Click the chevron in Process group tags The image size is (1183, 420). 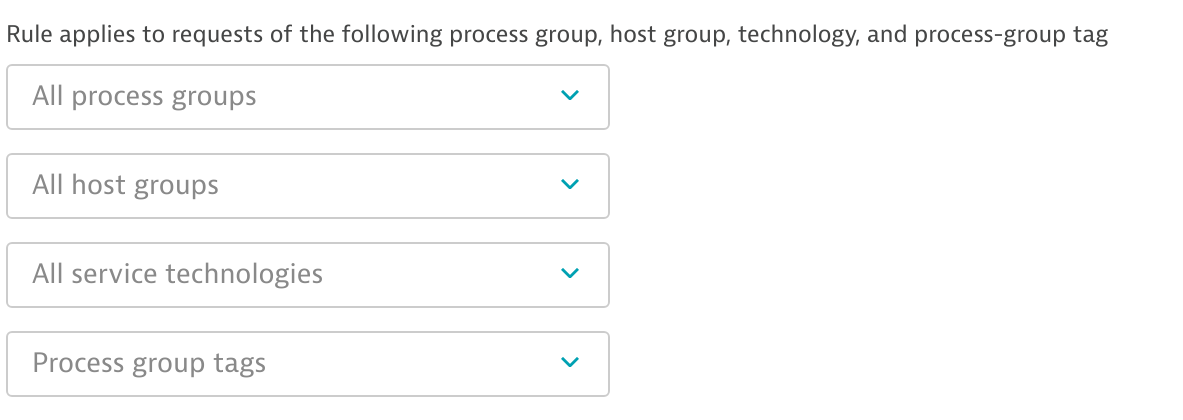click(x=569, y=363)
